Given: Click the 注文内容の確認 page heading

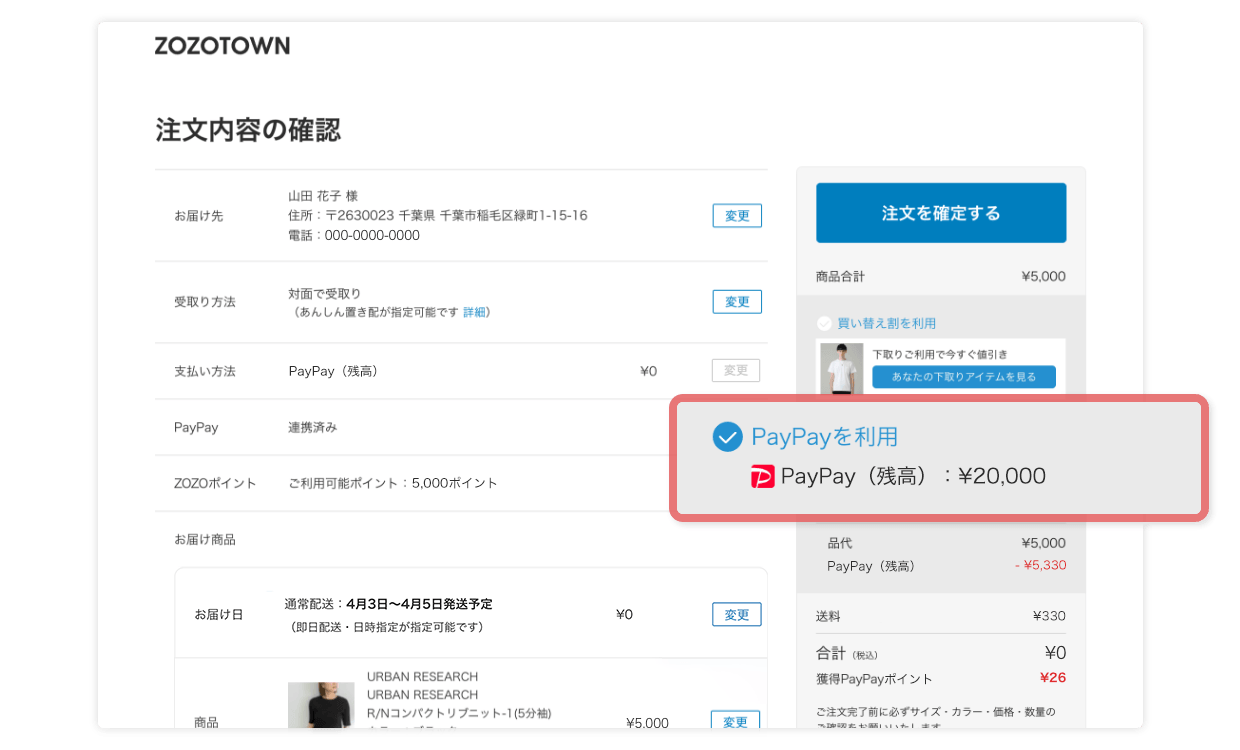Looking at the screenshot, I should point(248,130).
